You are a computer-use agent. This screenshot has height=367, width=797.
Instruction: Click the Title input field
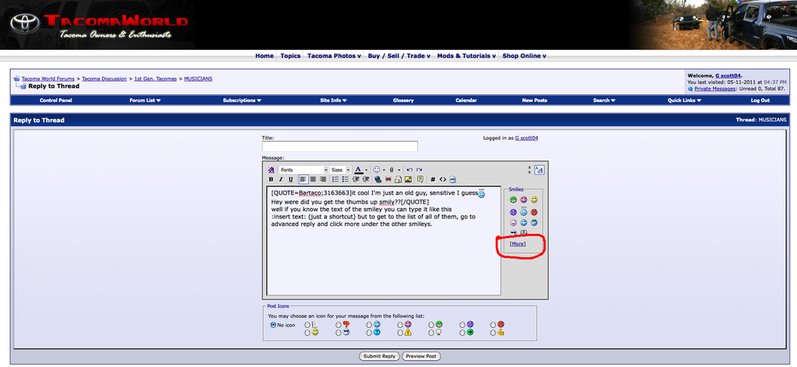pyautogui.click(x=340, y=146)
